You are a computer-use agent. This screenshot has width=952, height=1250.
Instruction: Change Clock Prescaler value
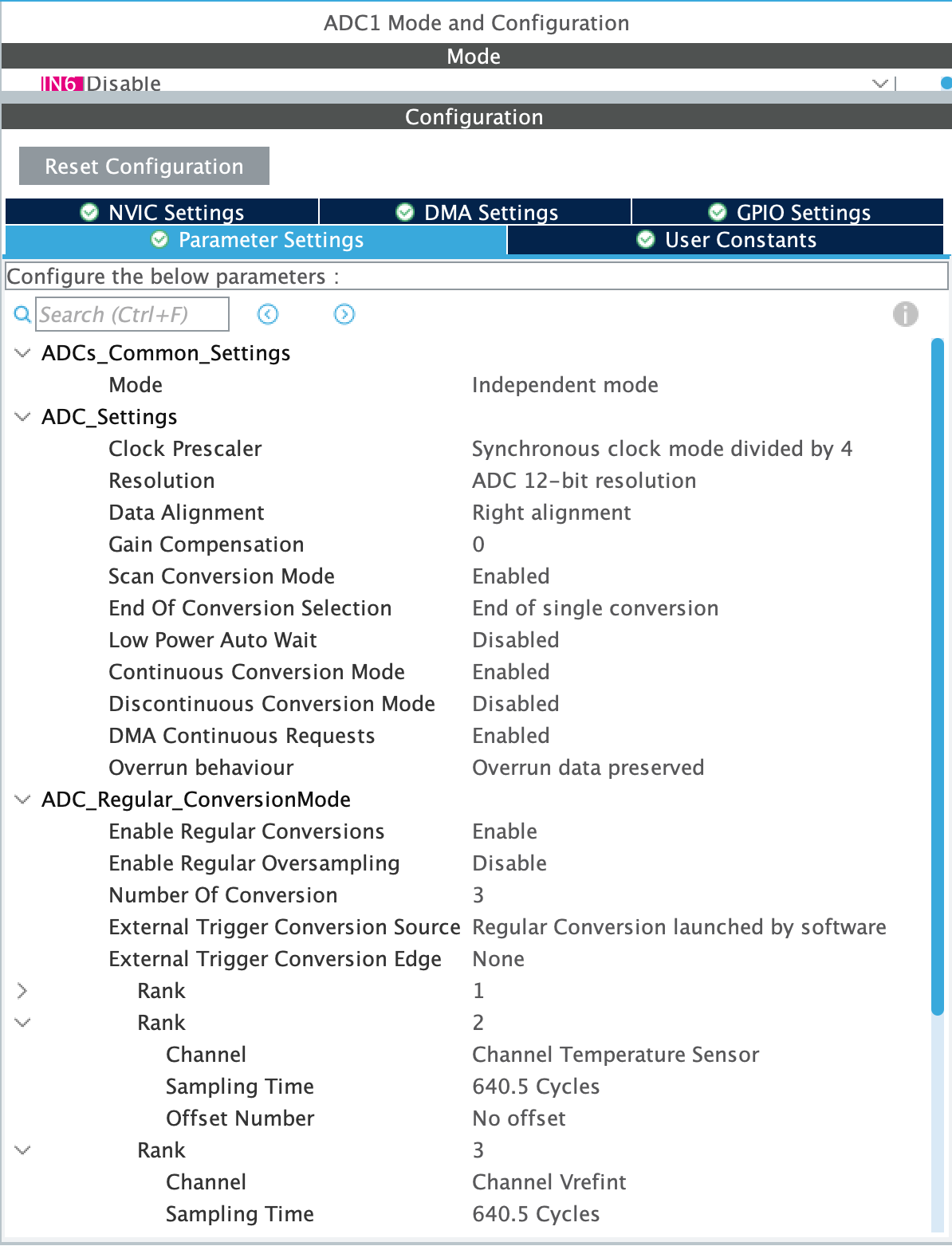663,448
